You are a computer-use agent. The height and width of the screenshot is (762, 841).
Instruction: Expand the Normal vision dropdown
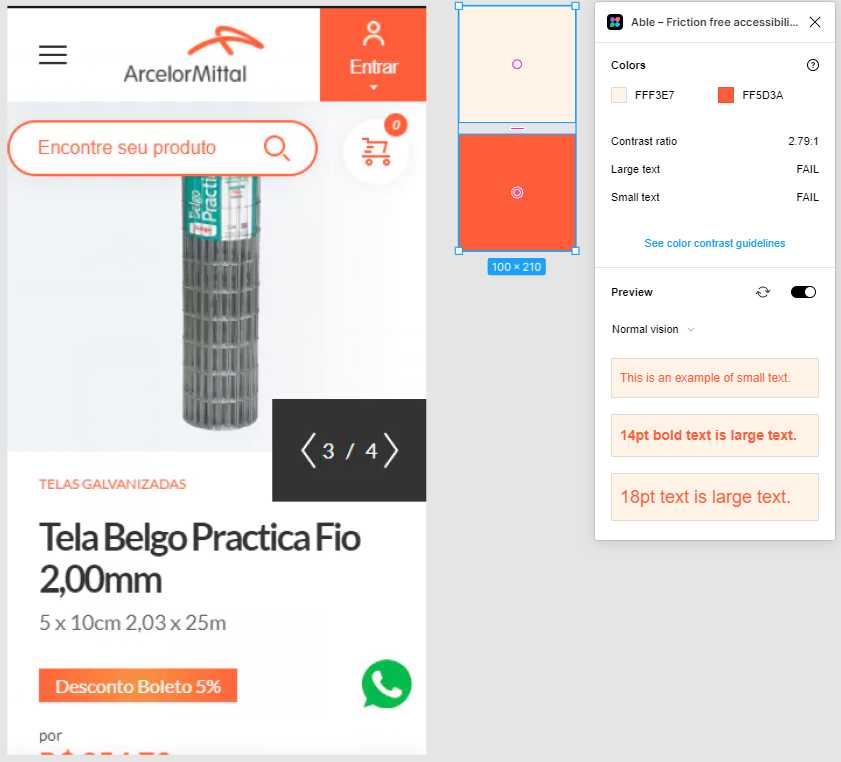point(653,329)
